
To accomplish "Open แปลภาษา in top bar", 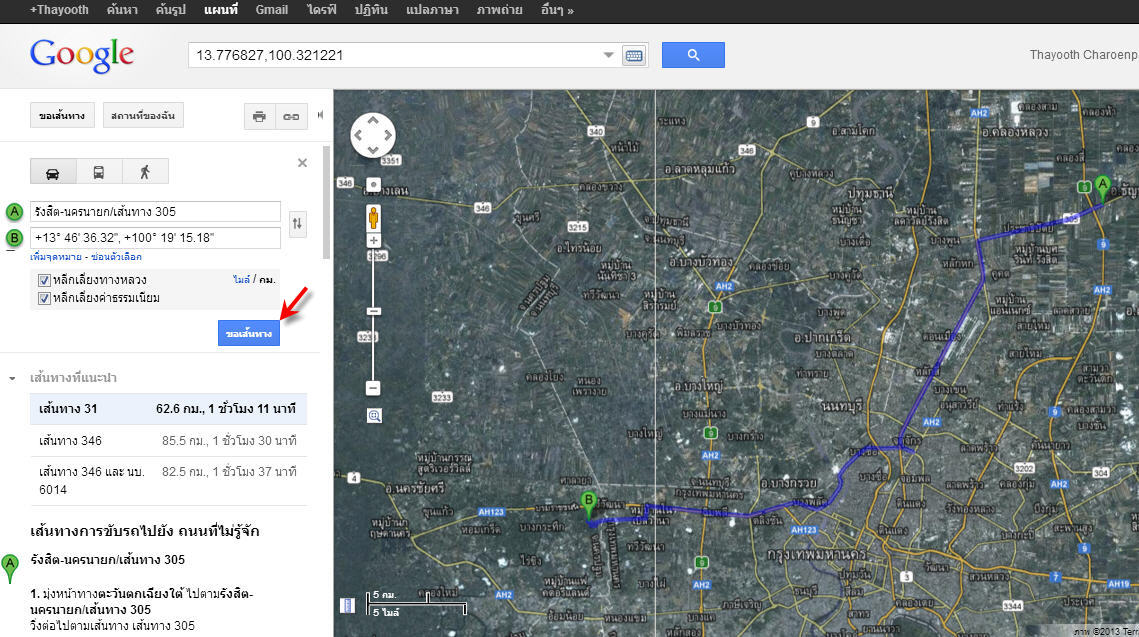I will point(432,10).
